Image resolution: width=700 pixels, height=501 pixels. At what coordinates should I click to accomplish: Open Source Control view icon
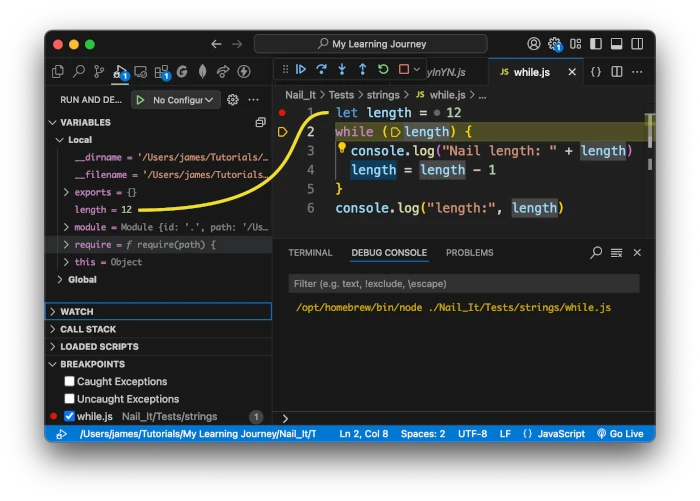(x=99, y=71)
